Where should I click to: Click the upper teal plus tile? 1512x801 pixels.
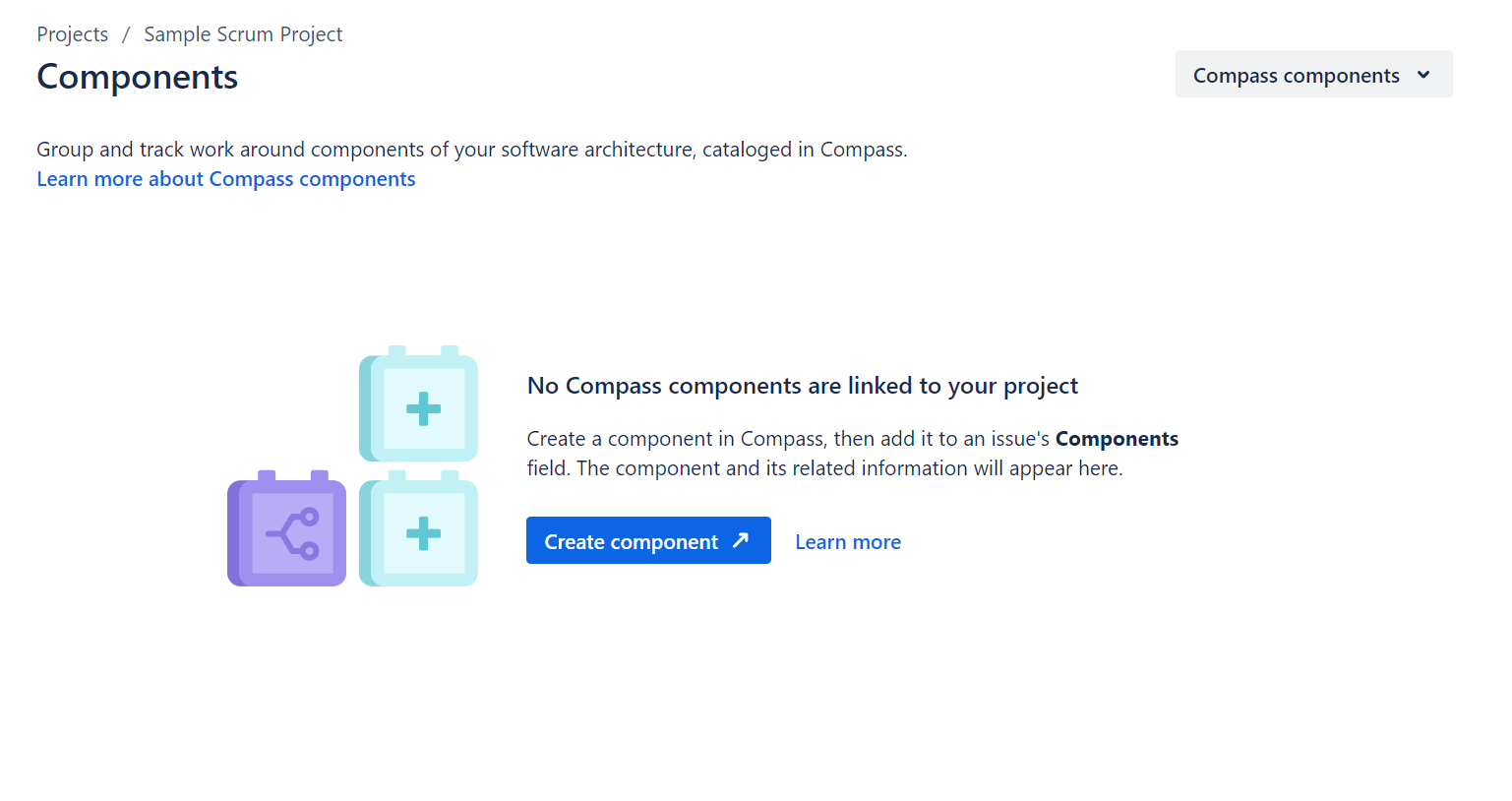pos(421,407)
